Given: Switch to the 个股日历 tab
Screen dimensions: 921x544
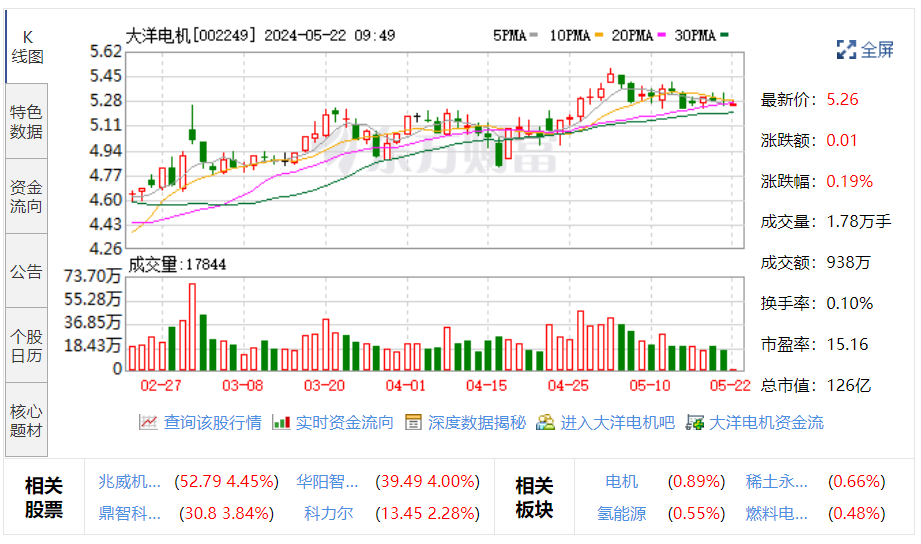Looking at the screenshot, I should [26, 345].
